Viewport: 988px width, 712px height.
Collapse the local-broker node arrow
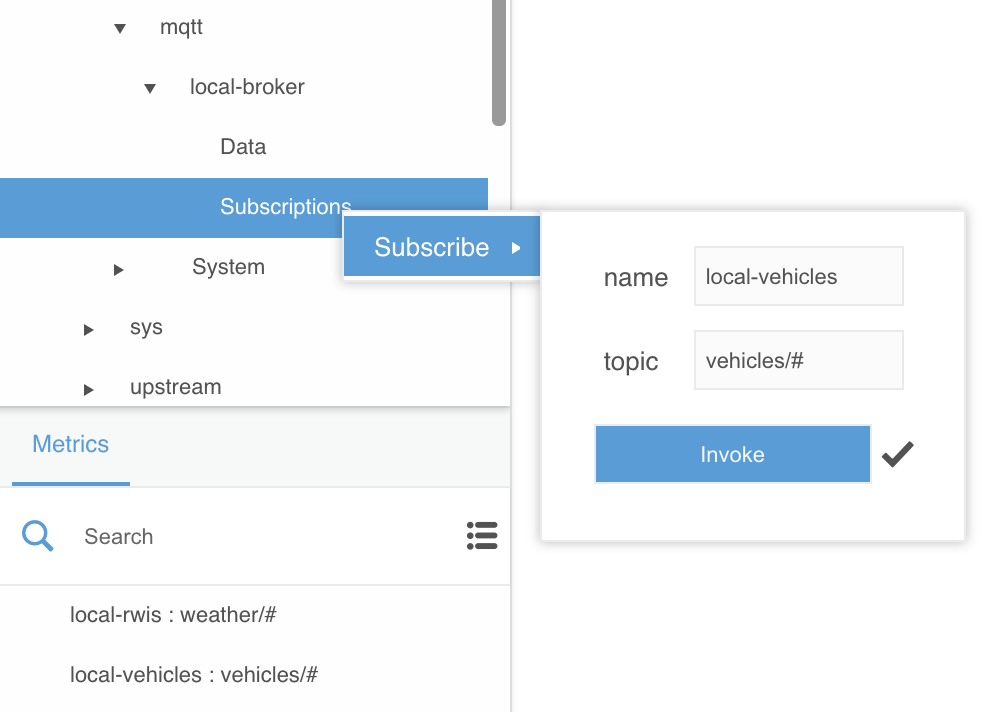150,88
